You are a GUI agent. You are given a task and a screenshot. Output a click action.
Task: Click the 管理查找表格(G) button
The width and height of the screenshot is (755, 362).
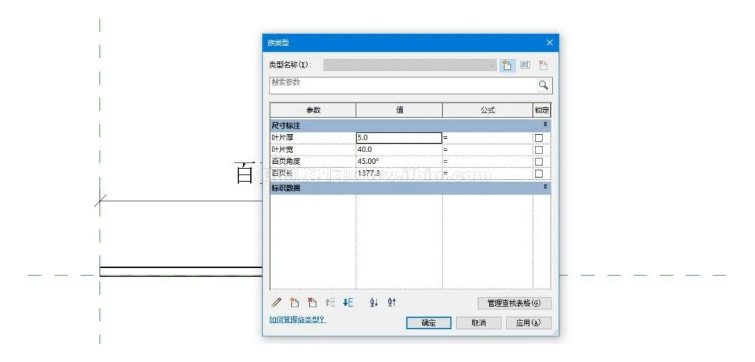tap(514, 303)
